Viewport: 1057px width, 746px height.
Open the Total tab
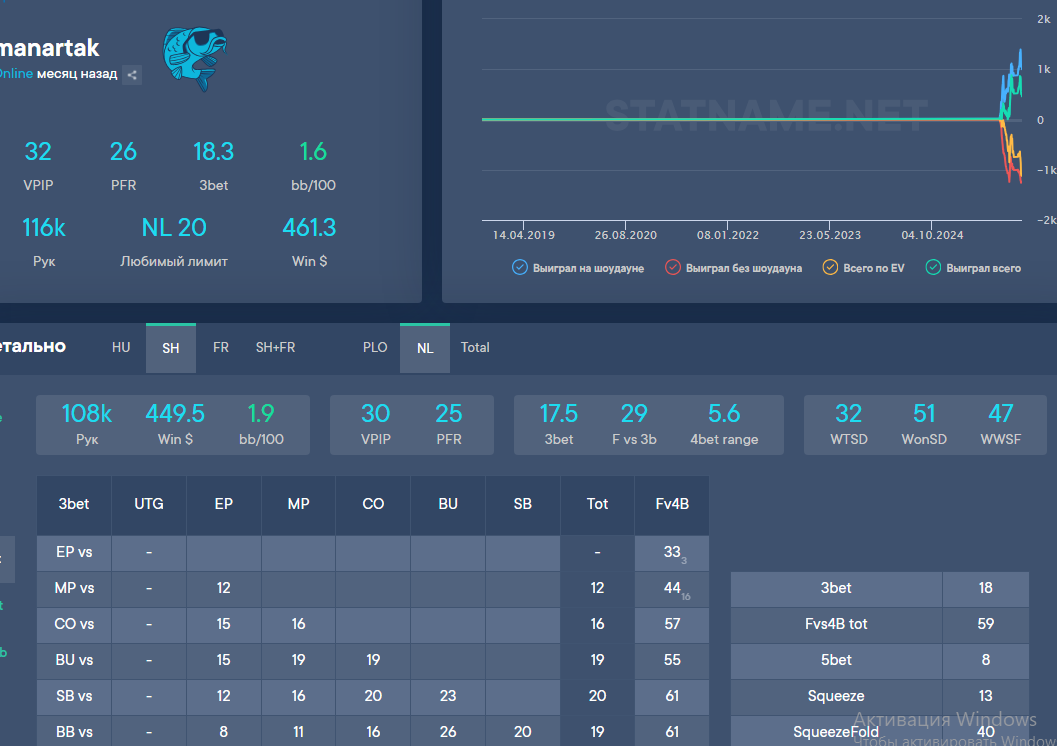(x=475, y=348)
